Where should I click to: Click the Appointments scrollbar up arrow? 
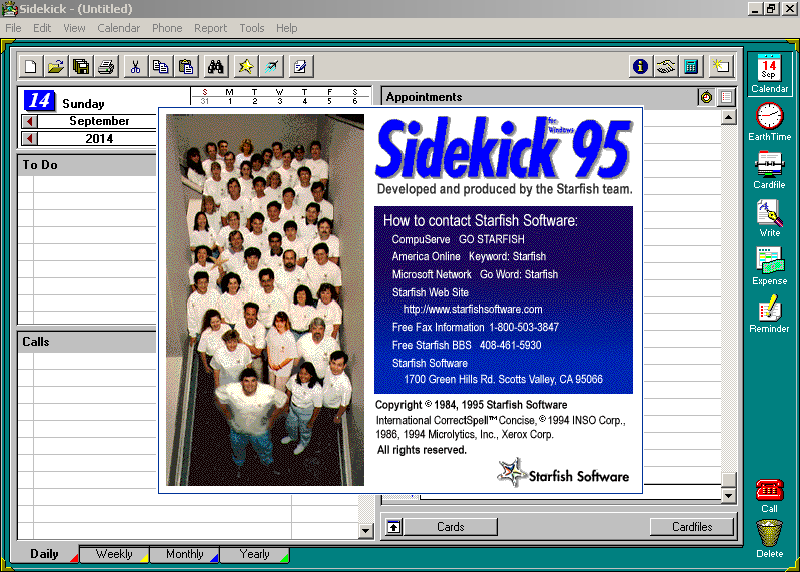click(729, 118)
